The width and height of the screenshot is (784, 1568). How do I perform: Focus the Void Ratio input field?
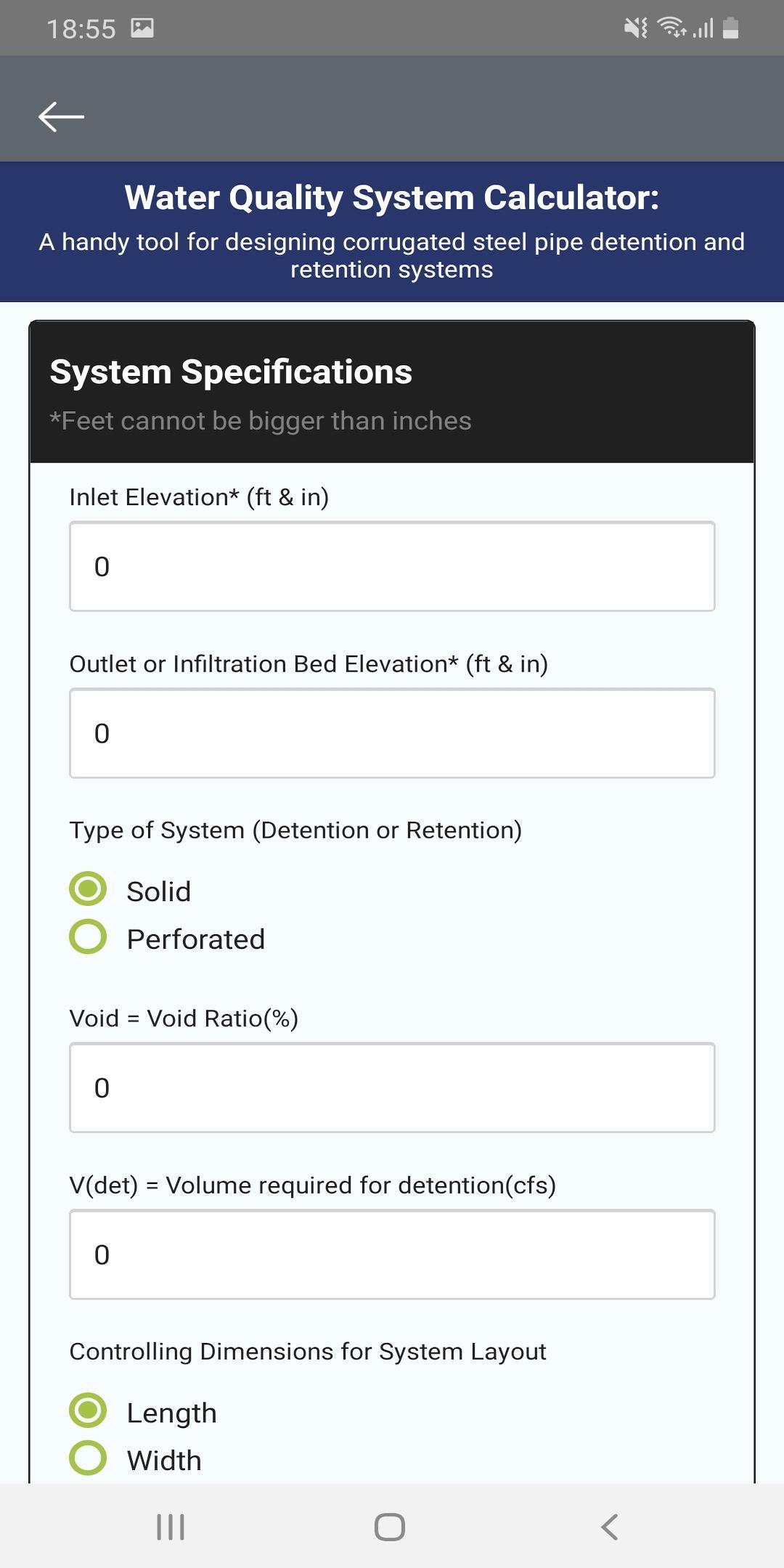(x=392, y=1087)
